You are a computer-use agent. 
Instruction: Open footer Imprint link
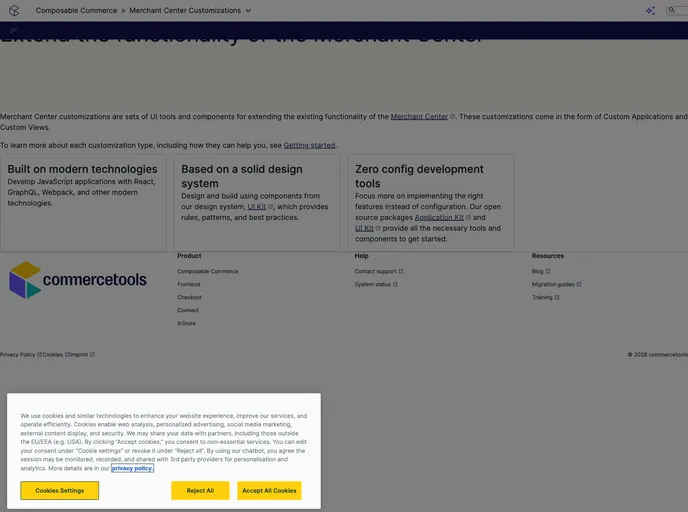click(82, 354)
